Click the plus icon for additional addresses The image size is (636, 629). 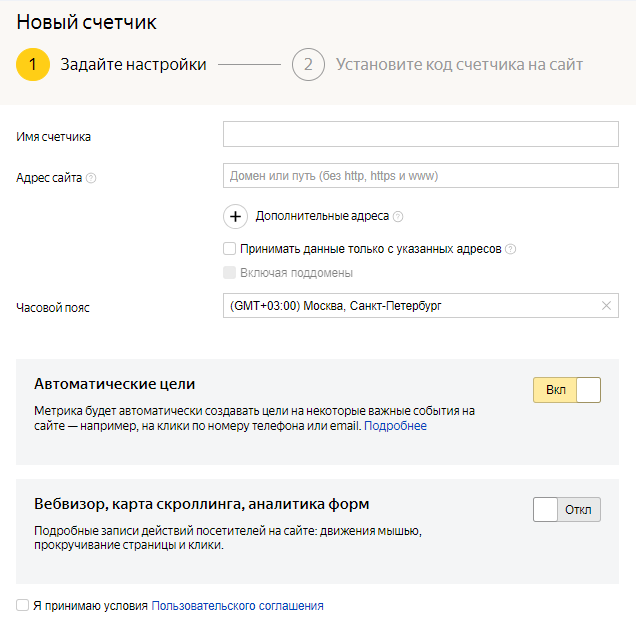click(x=236, y=216)
